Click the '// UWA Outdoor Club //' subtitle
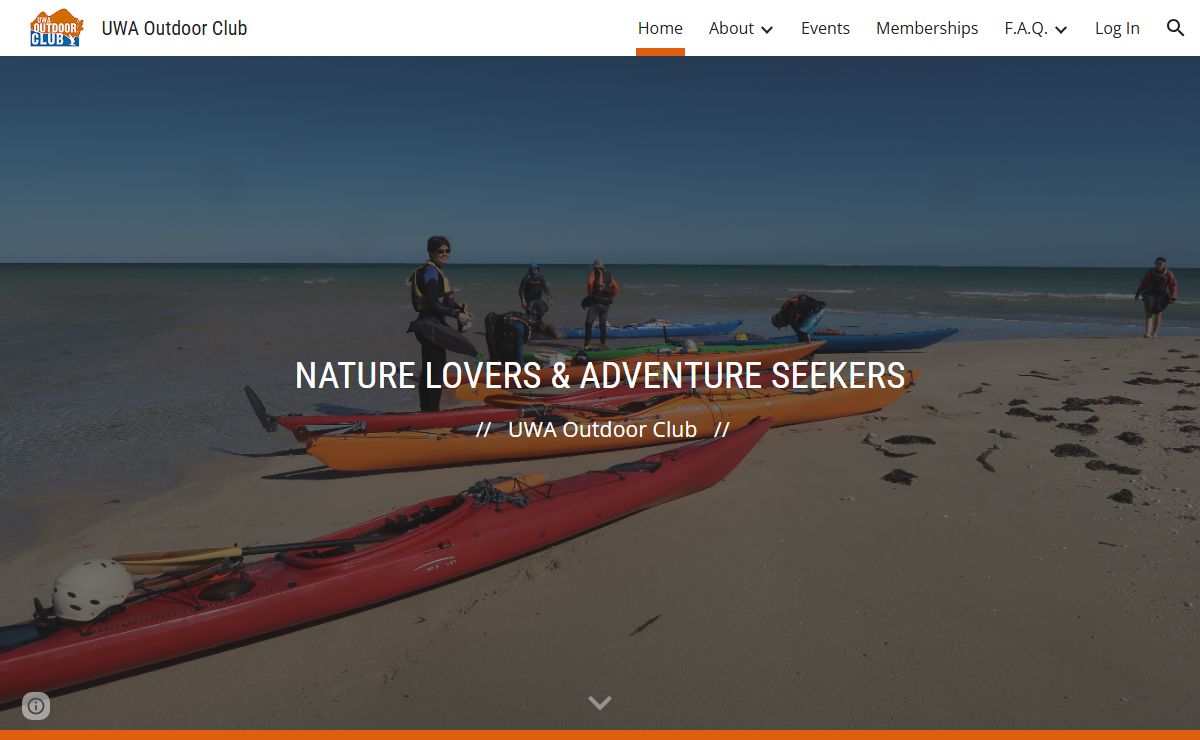This screenshot has height=740, width=1200. (602, 429)
